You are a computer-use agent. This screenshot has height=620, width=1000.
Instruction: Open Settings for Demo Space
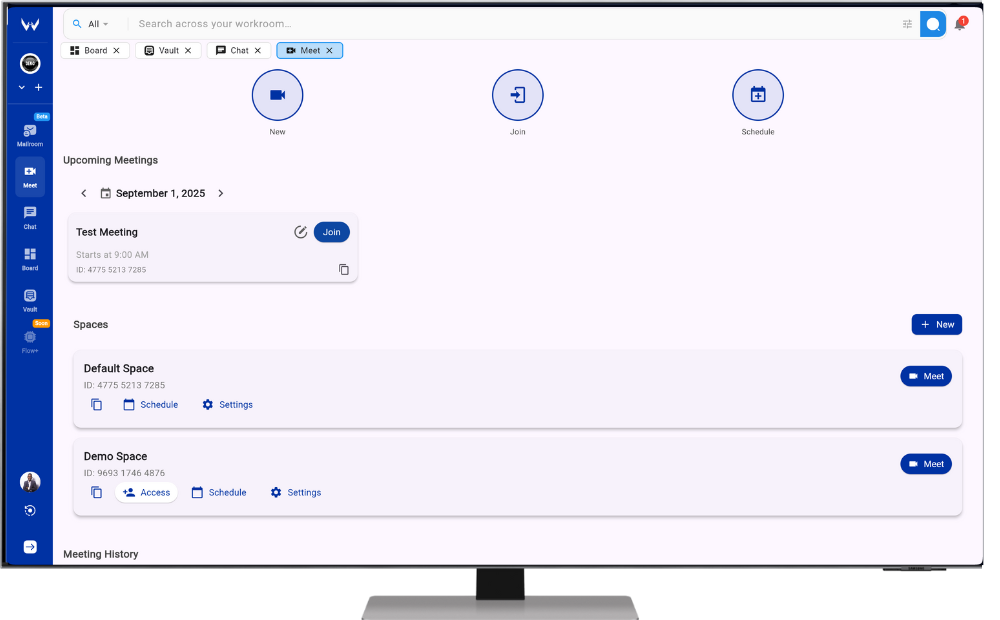click(x=295, y=492)
